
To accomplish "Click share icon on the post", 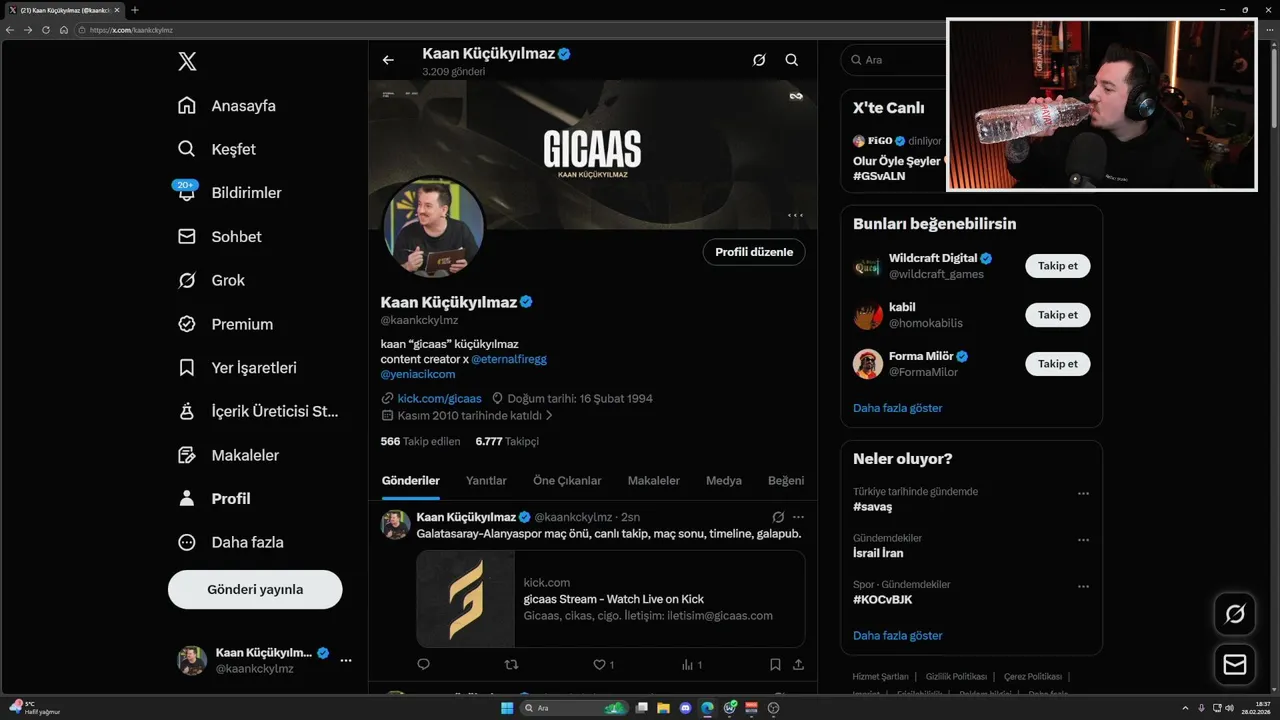I will (x=798, y=664).
